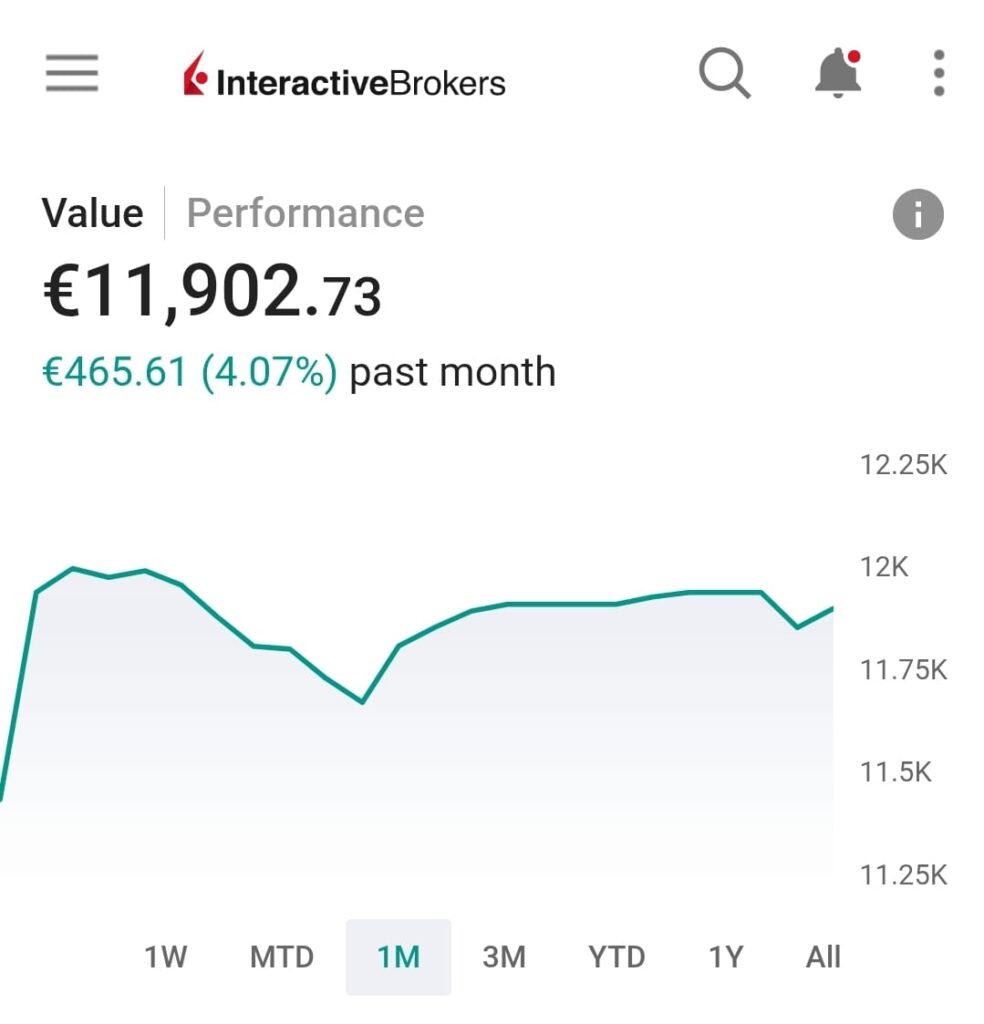Open the hamburger navigation menu
This screenshot has height=1024, width=984.
(72, 73)
